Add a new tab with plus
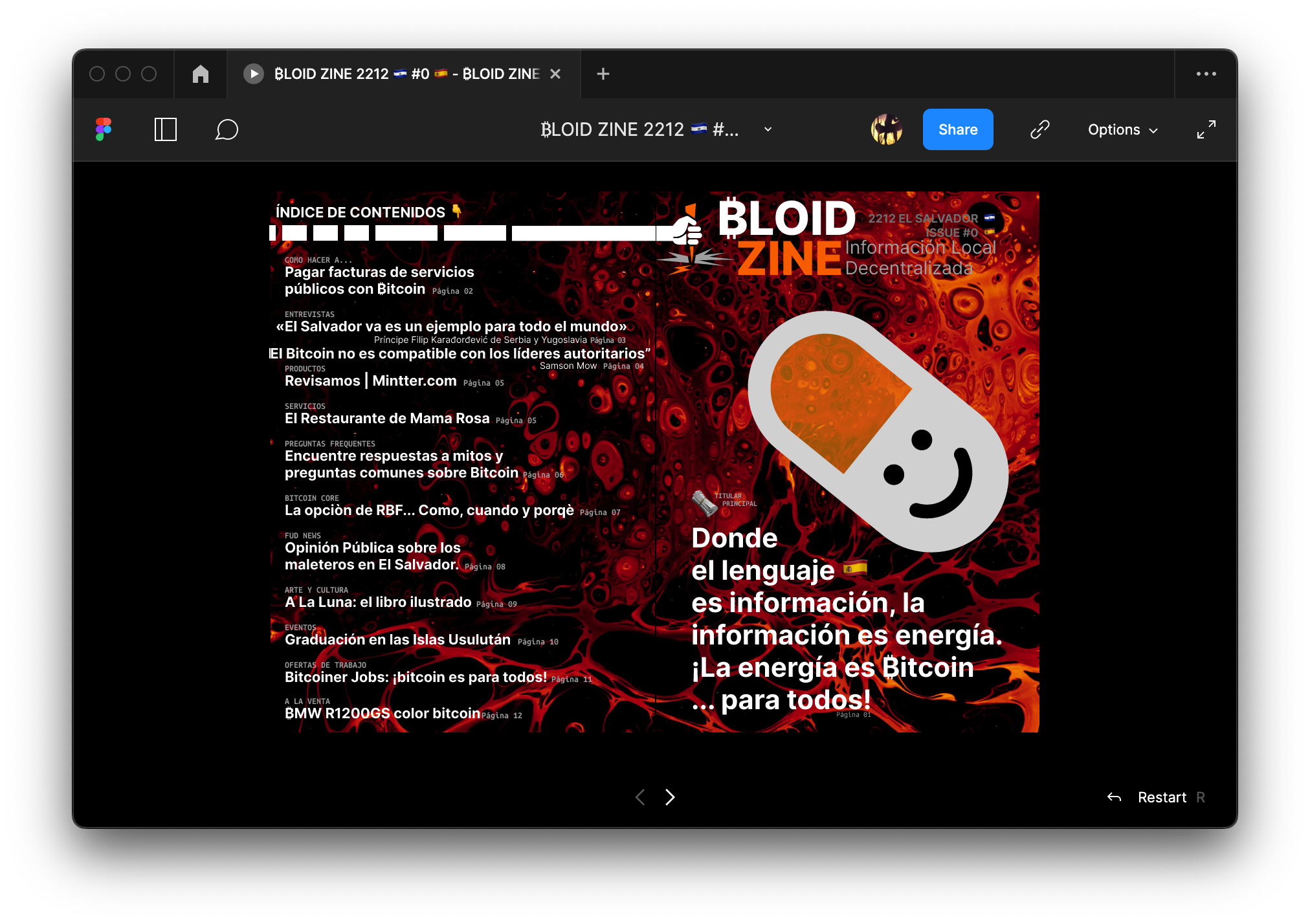This screenshot has width=1310, height=924. (603, 74)
